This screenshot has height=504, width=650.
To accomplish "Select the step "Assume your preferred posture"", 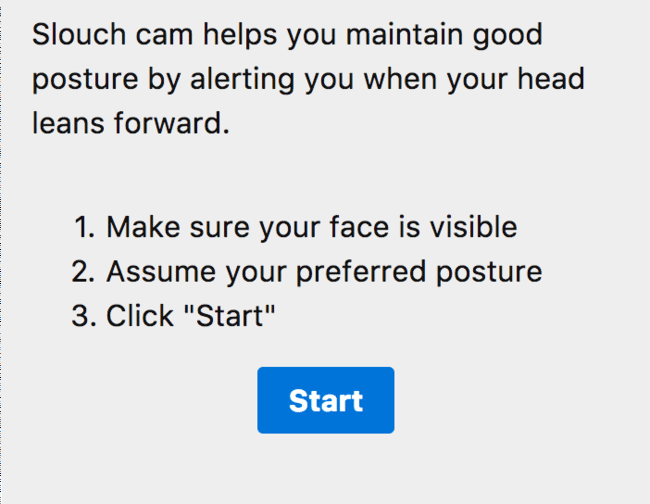I will coord(324,271).
